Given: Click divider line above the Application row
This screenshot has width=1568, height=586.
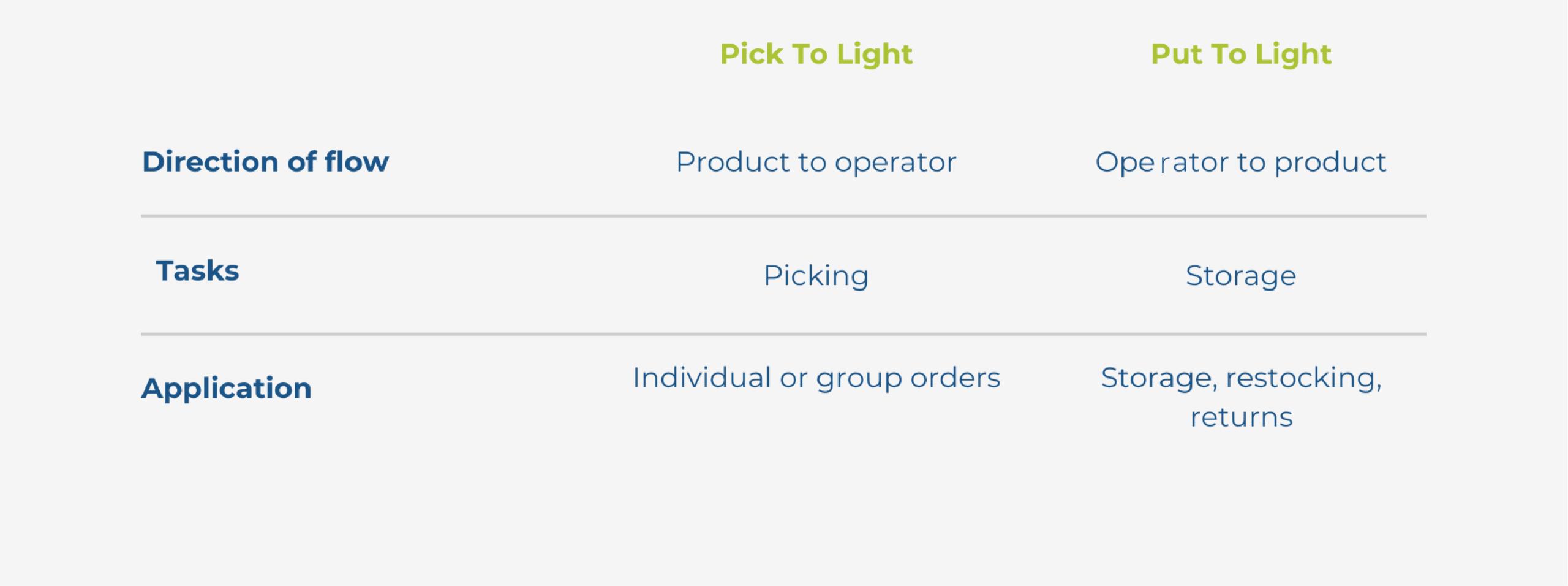Looking at the screenshot, I should [x=783, y=334].
